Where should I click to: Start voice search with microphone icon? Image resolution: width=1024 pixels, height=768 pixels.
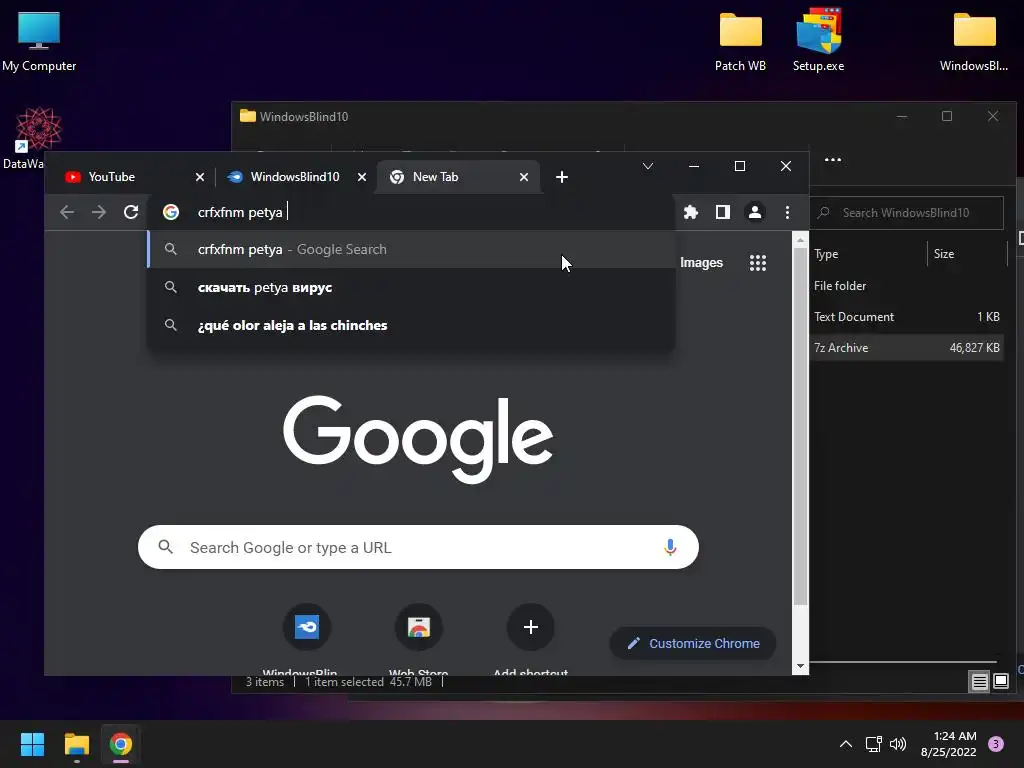tap(670, 547)
